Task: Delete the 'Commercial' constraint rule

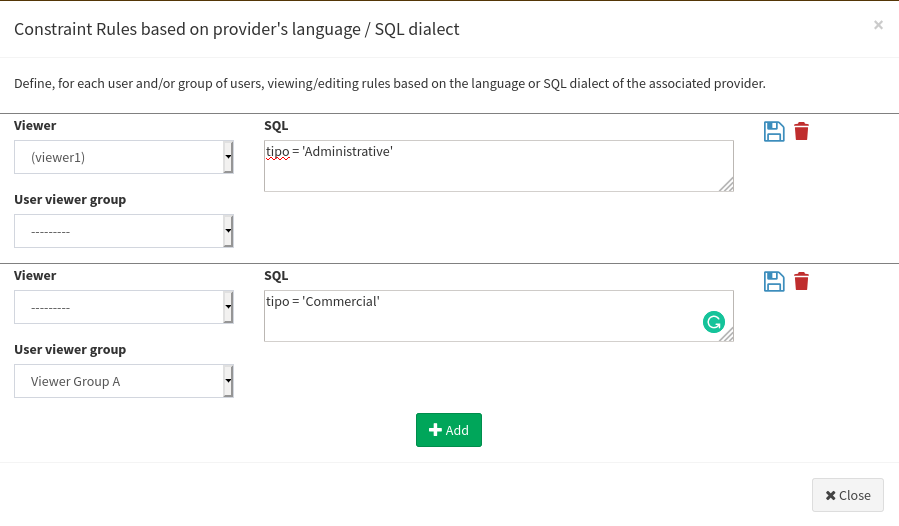Action: tap(802, 282)
